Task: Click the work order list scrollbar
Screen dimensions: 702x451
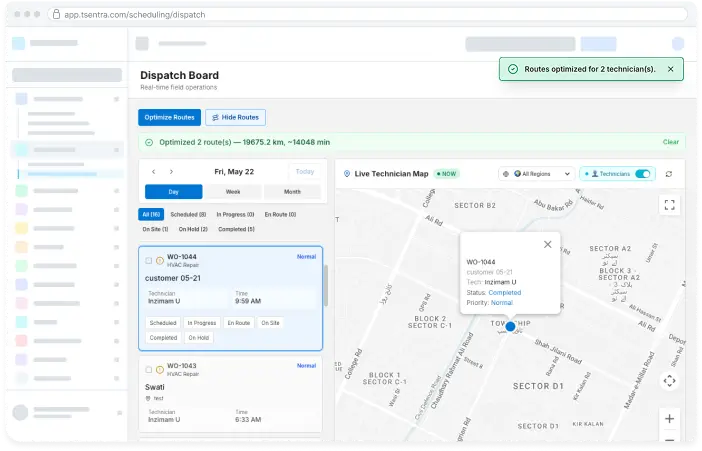Action: click(x=326, y=286)
